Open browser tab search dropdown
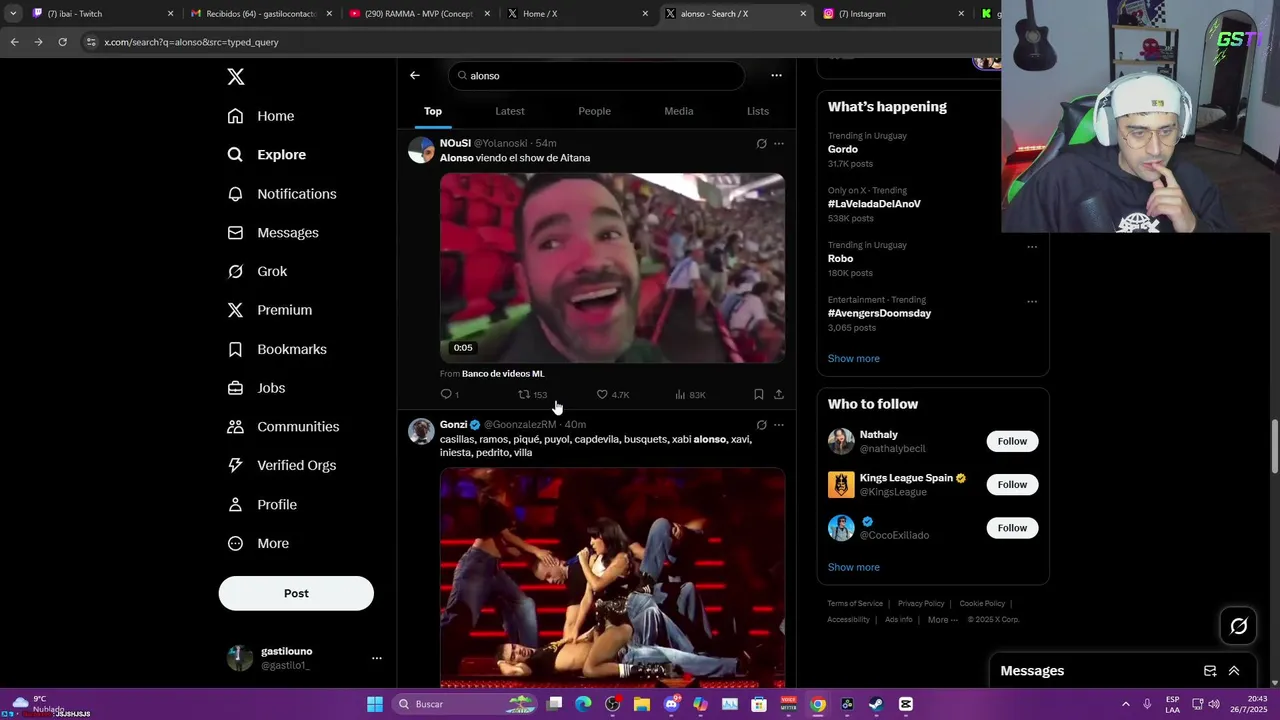The height and width of the screenshot is (720, 1280). (13, 14)
